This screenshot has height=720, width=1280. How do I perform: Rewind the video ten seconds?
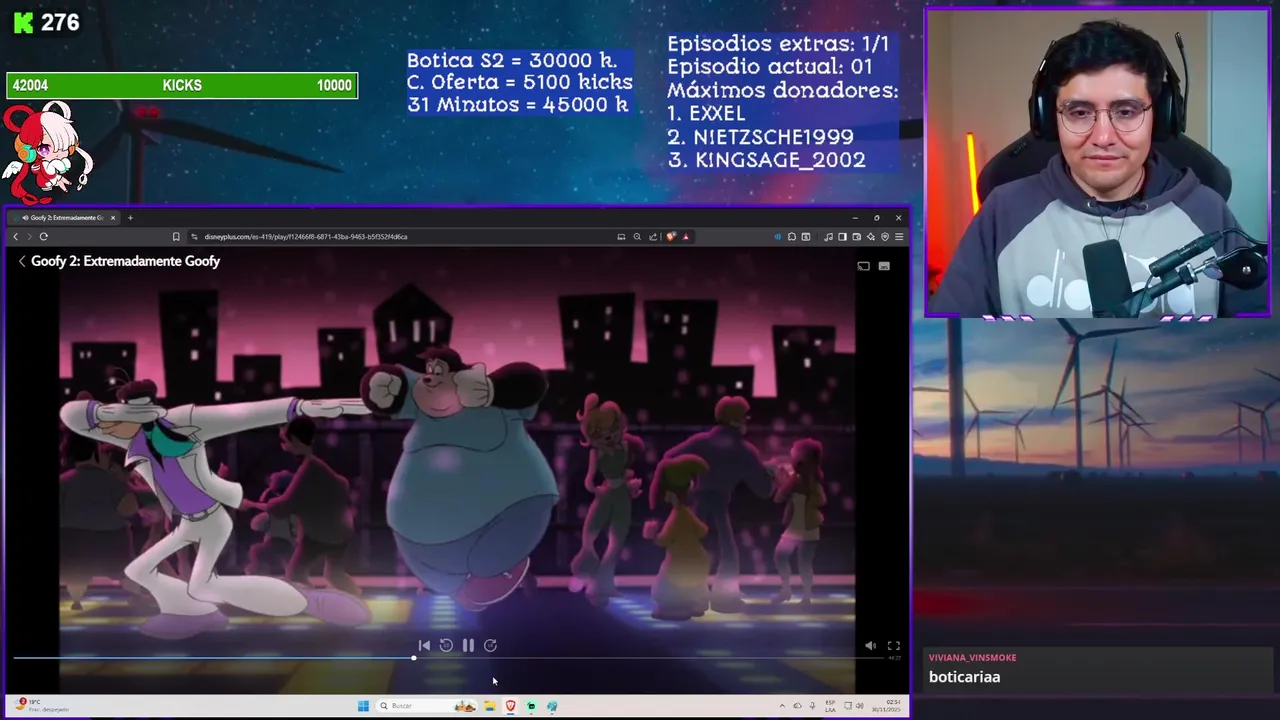tap(446, 645)
